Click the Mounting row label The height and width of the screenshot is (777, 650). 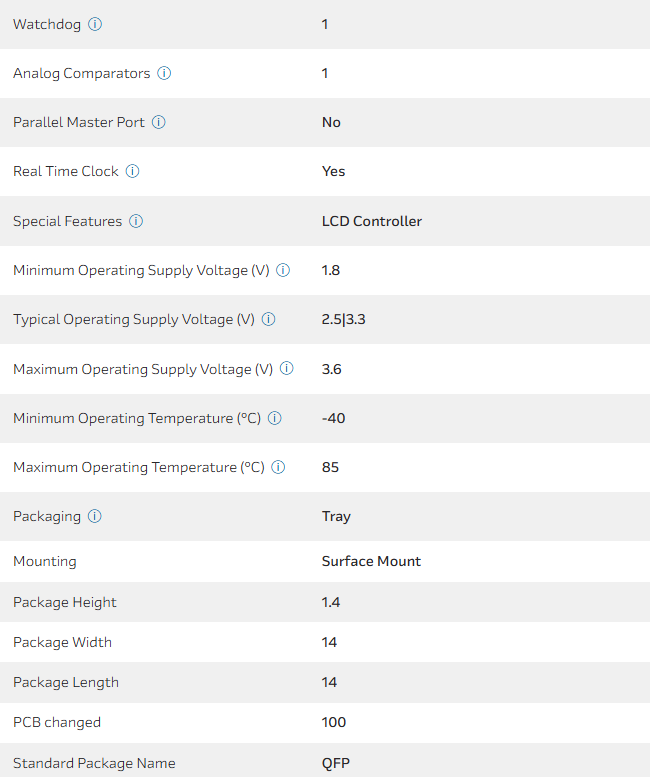coord(45,561)
